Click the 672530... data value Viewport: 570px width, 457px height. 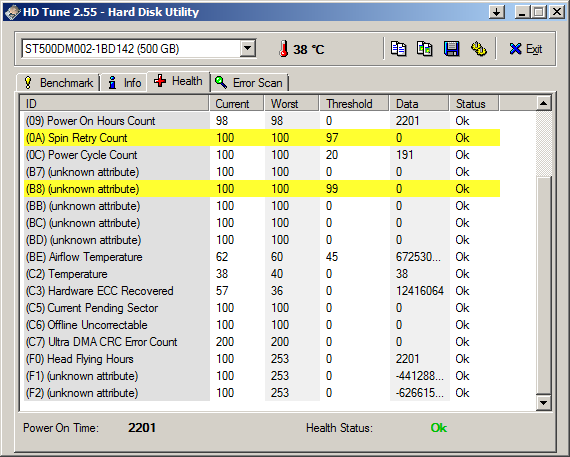coord(418,257)
